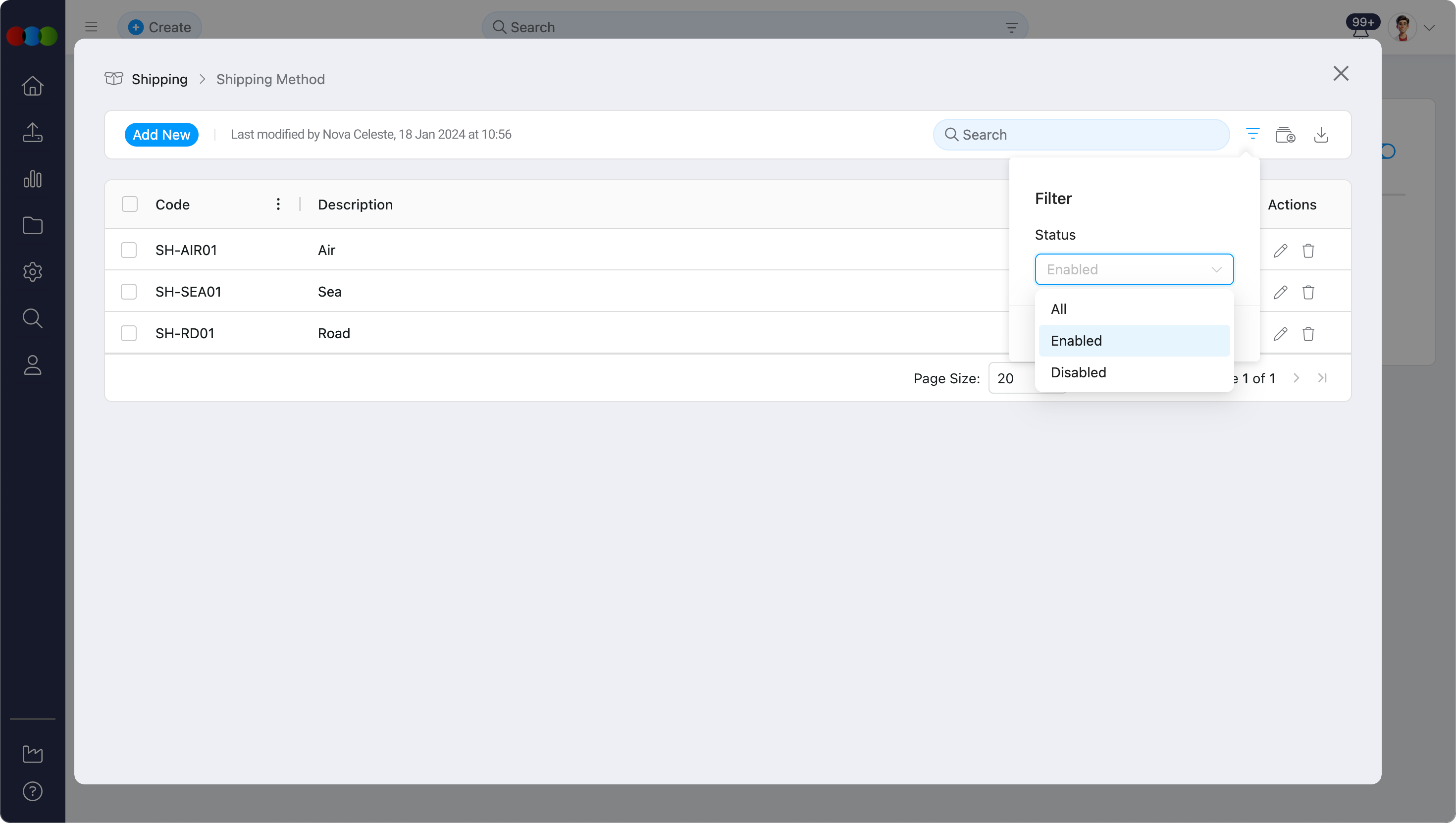The width and height of the screenshot is (1456, 823).
Task: Delete the SH-RD01 row via trash icon
Action: tap(1308, 333)
